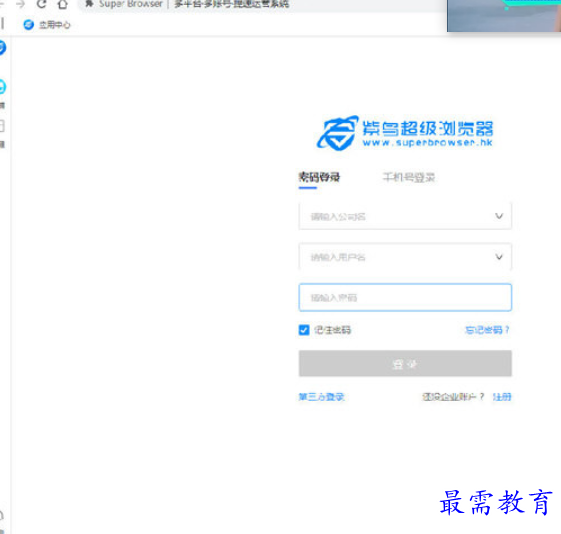Click the forward arrow navigation icon

pos(21,4)
